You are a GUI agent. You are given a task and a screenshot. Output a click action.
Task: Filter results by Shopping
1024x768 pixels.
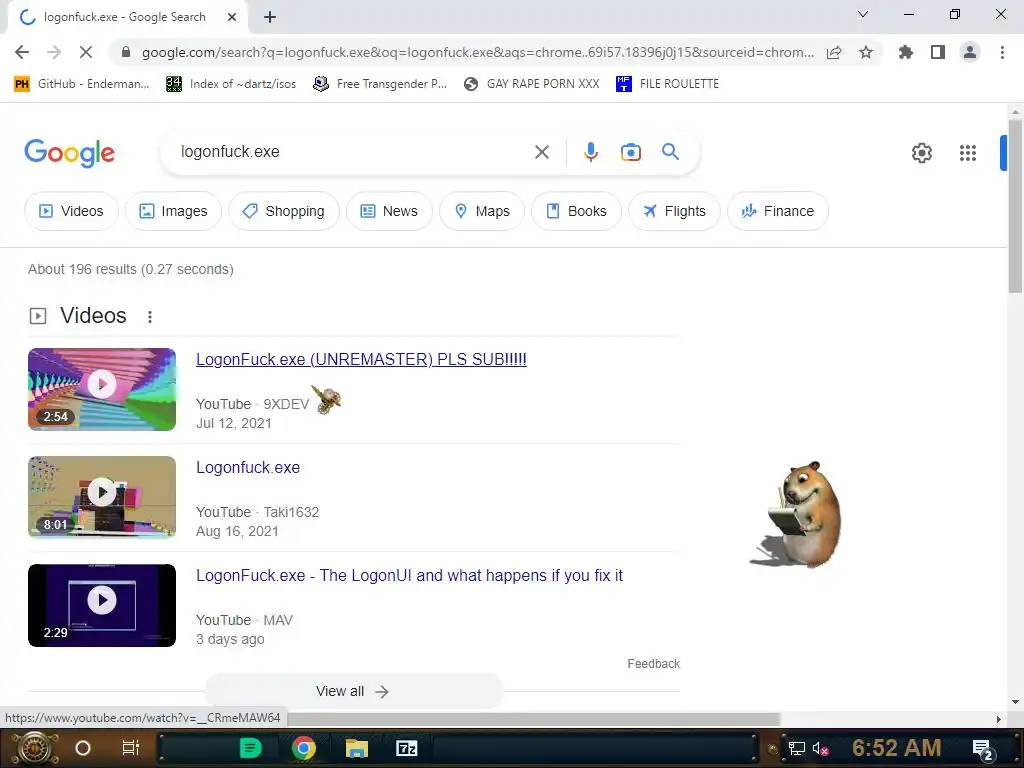283,211
